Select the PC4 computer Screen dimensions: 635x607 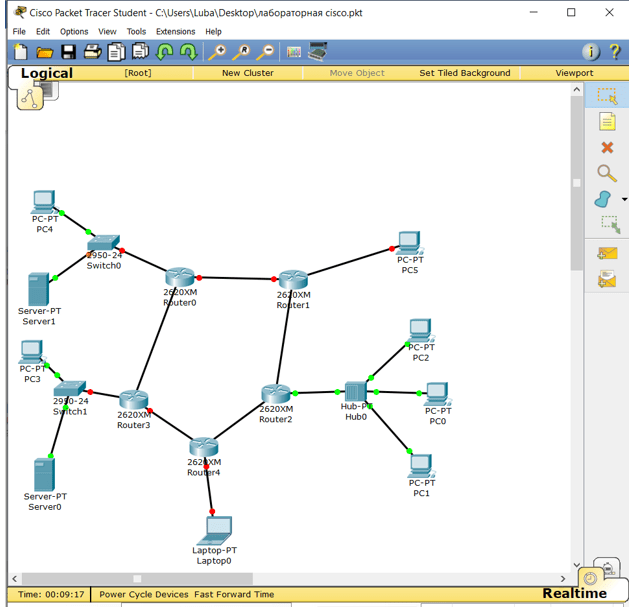pyautogui.click(x=43, y=202)
